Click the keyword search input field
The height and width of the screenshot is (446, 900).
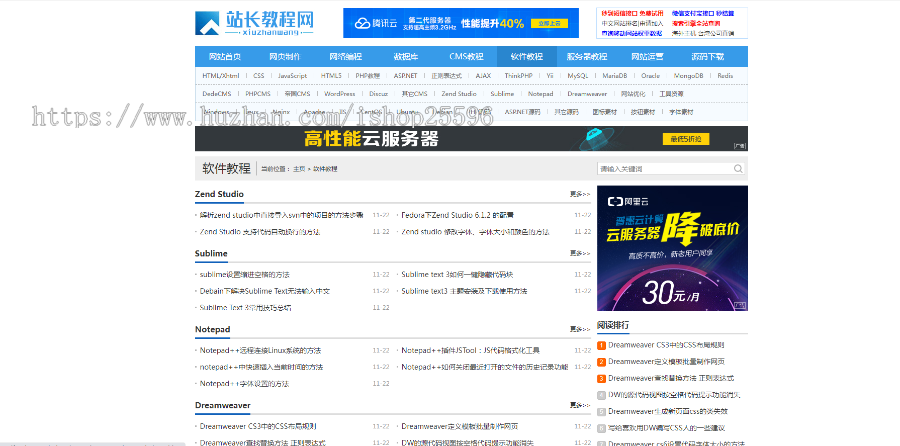coord(665,169)
